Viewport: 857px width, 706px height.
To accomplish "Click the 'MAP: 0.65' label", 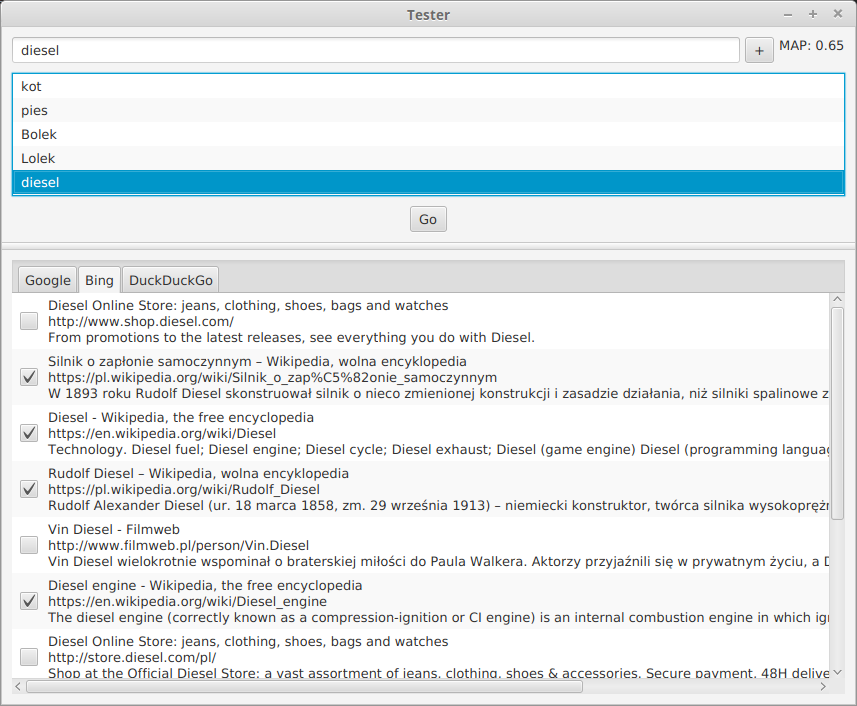I will (811, 45).
